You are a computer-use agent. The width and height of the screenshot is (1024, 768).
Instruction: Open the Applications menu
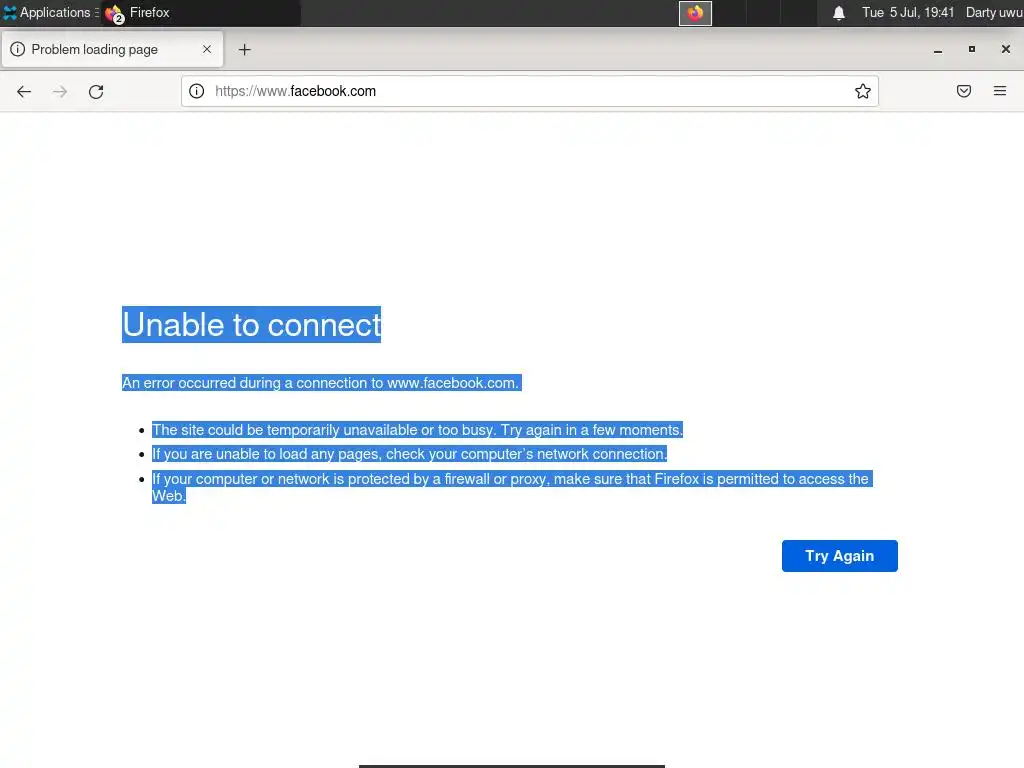click(x=50, y=12)
